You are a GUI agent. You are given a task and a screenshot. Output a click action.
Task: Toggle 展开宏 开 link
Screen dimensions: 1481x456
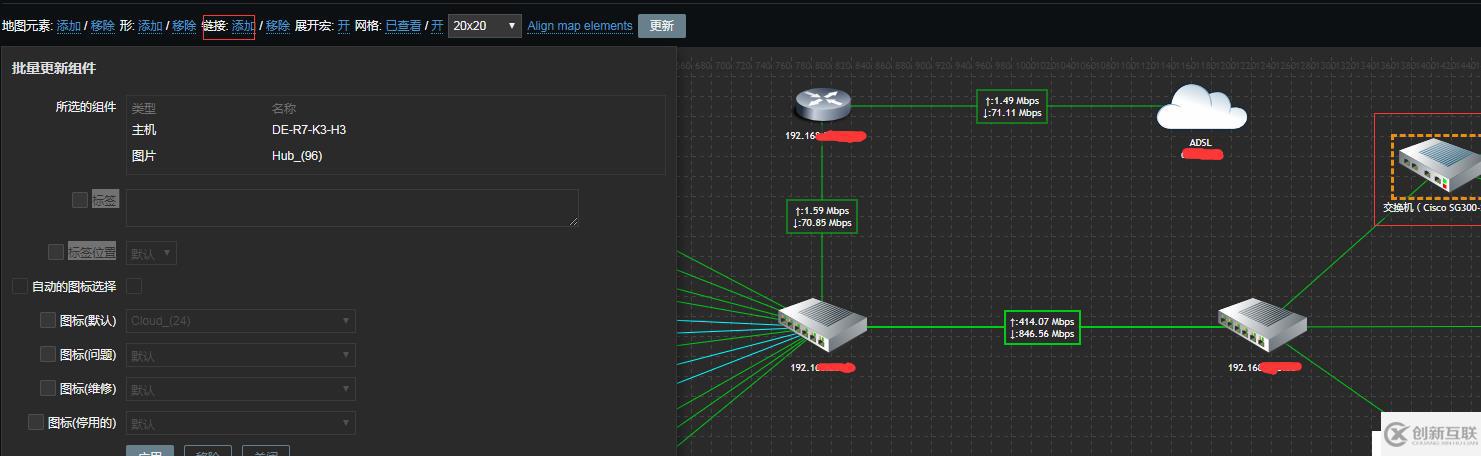[344, 26]
